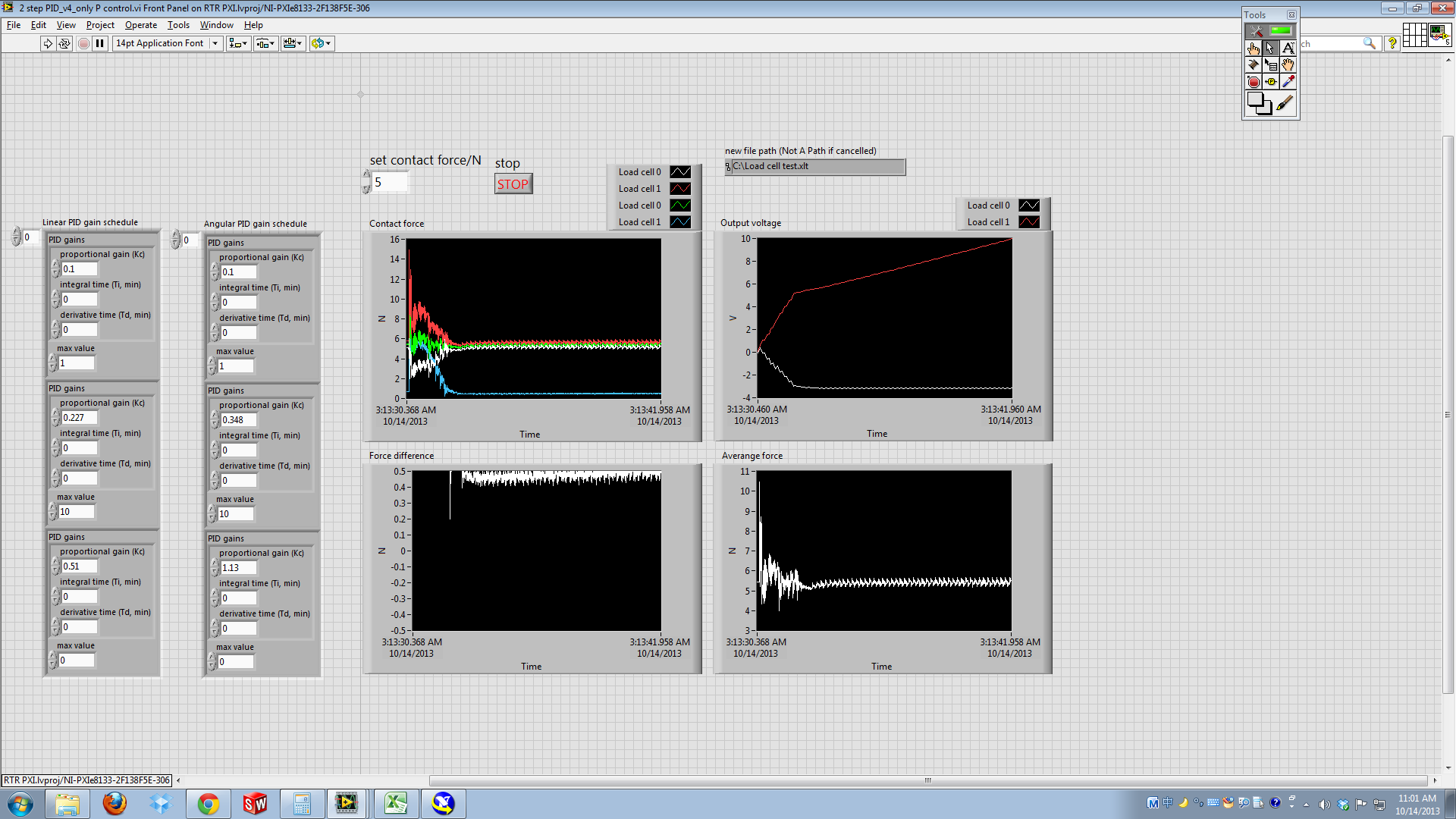Click the yellow context help question mark
The image size is (1456, 819).
[x=1392, y=43]
